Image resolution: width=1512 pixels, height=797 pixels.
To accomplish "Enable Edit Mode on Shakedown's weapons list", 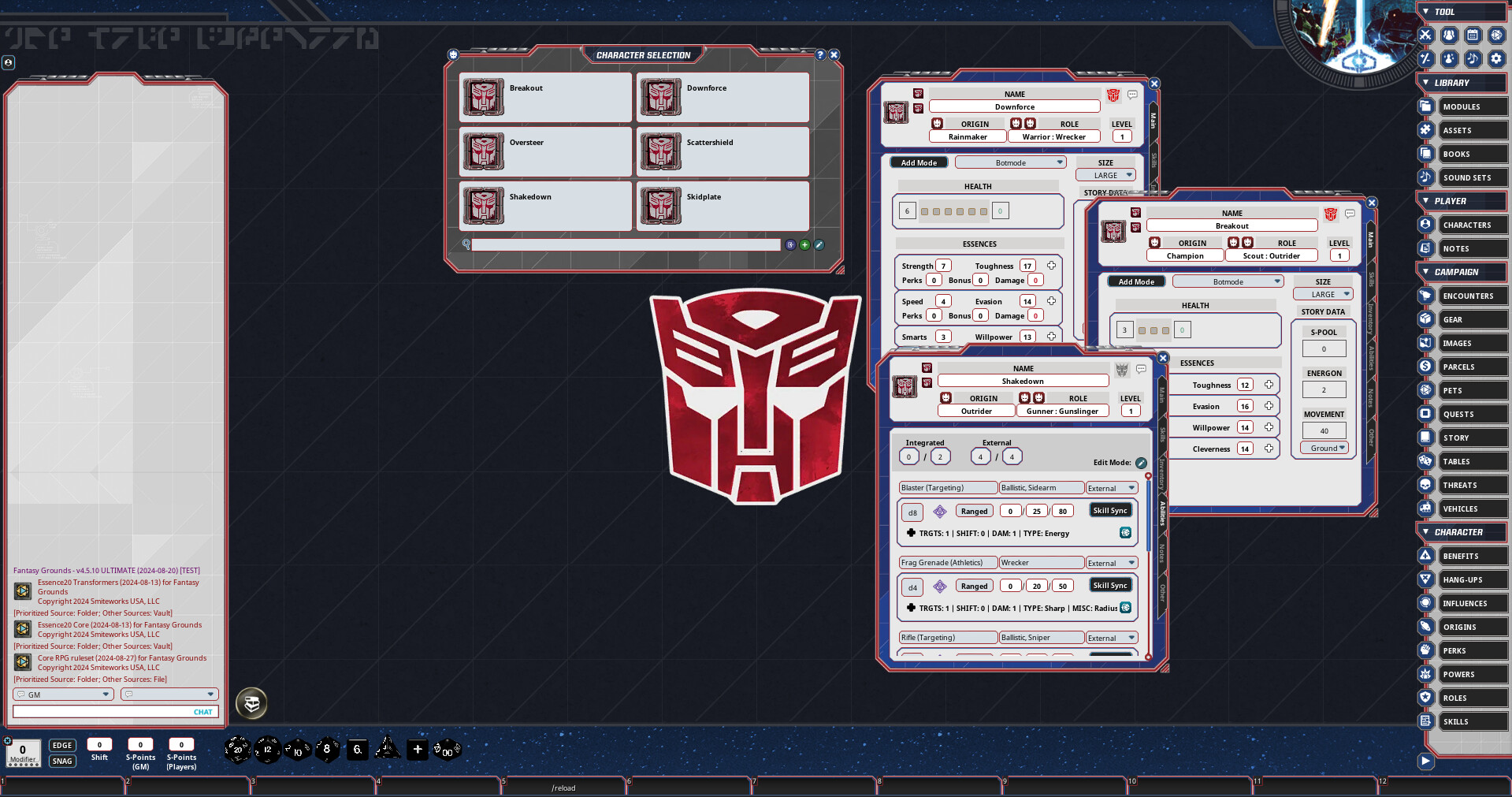I will (1141, 463).
